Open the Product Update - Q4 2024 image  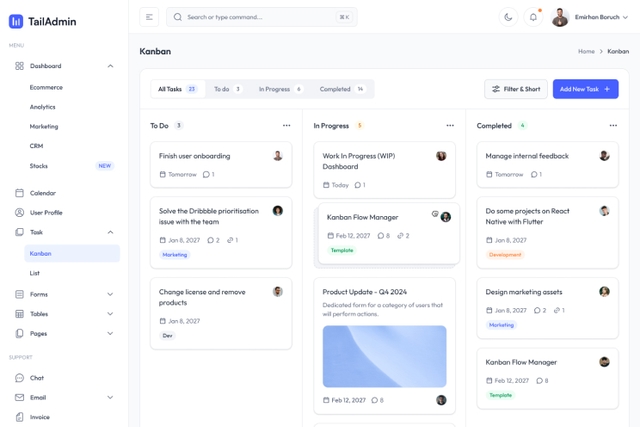pos(384,356)
